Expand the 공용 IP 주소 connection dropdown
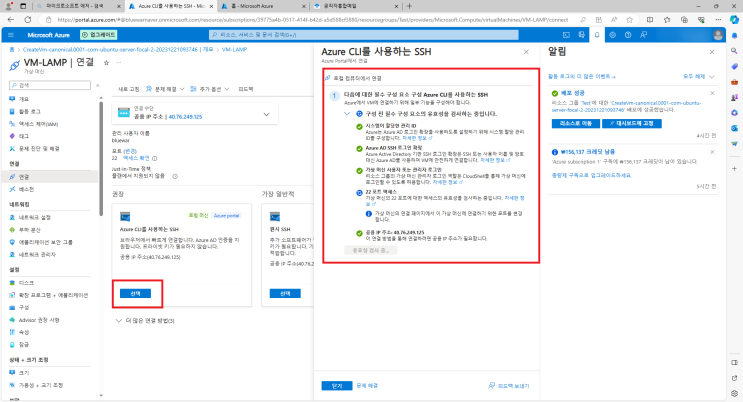Viewport: 743px width, 402px height. pyautogui.click(x=266, y=114)
